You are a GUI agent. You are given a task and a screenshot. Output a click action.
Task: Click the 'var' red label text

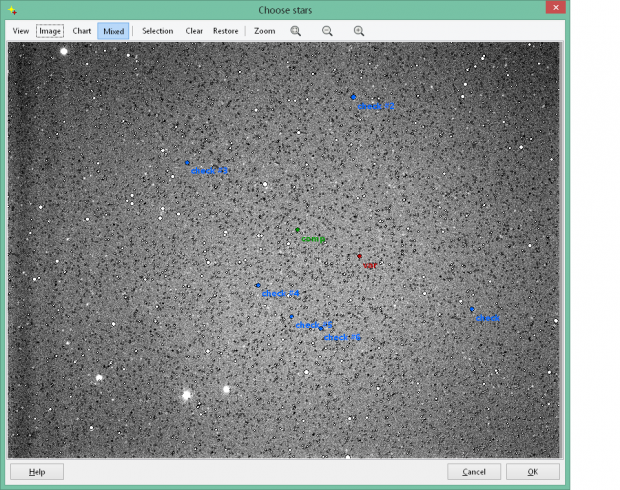[x=370, y=265]
